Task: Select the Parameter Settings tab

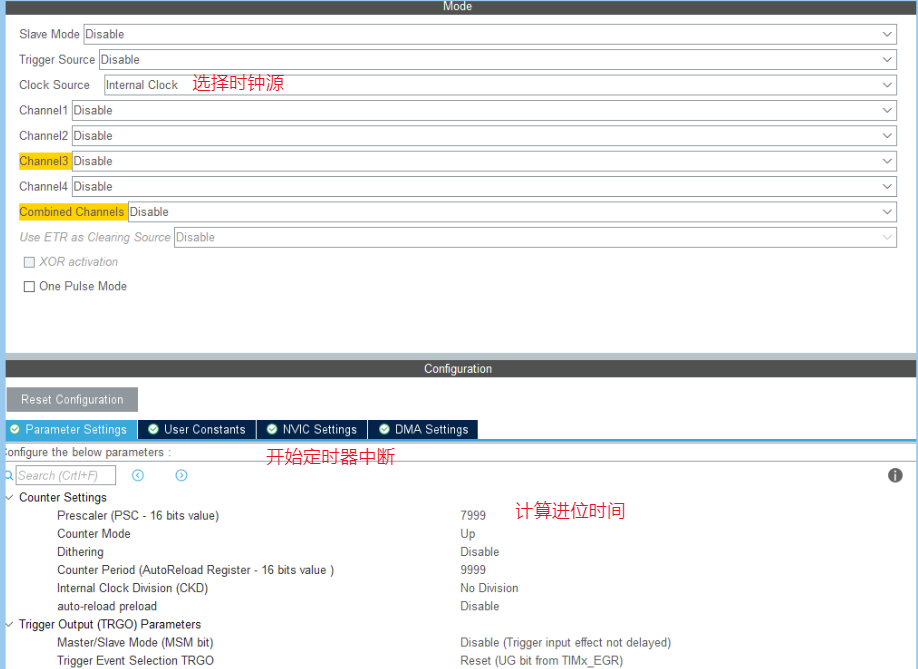Action: coord(68,430)
